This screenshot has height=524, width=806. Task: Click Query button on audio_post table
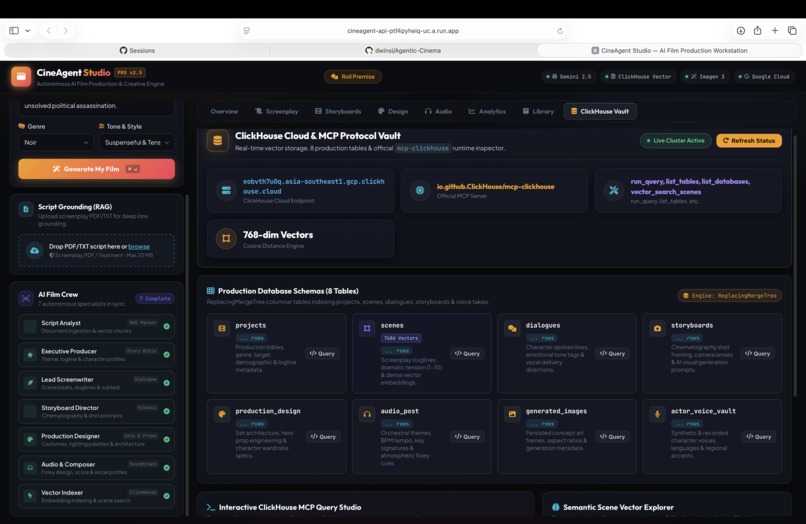467,437
